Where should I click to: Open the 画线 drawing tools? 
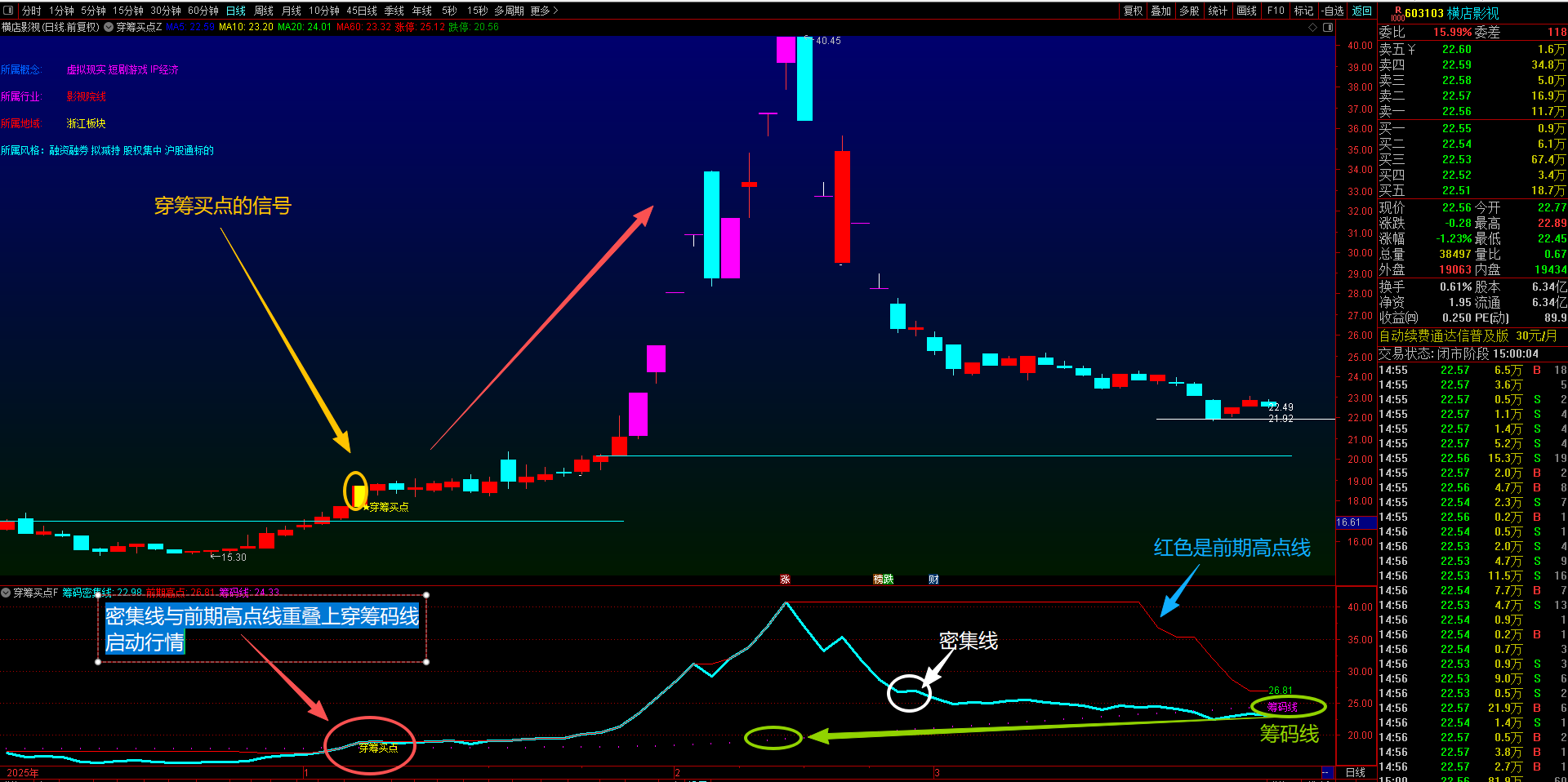click(x=1247, y=11)
